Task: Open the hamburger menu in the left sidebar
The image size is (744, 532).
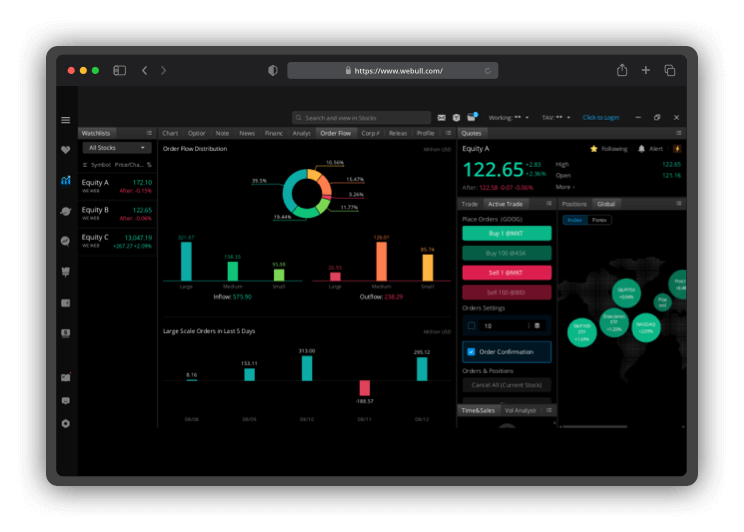Action: click(66, 120)
